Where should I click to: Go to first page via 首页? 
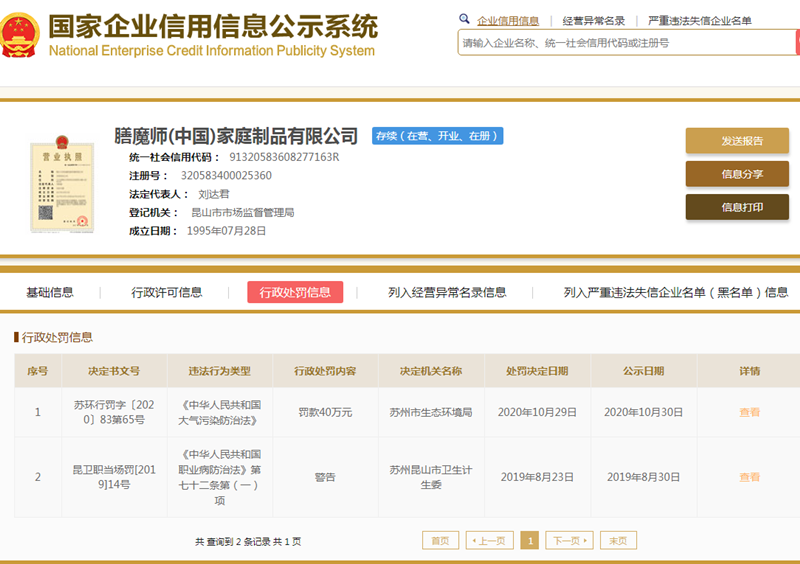click(440, 540)
